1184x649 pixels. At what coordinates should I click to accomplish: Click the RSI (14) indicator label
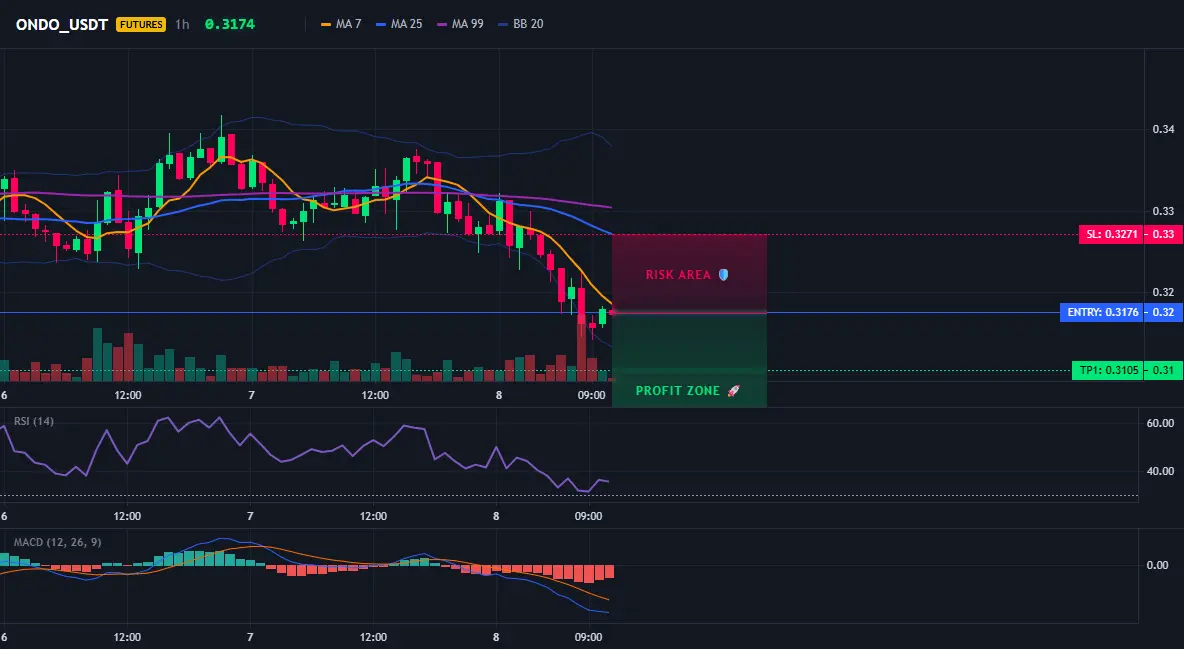pos(34,421)
